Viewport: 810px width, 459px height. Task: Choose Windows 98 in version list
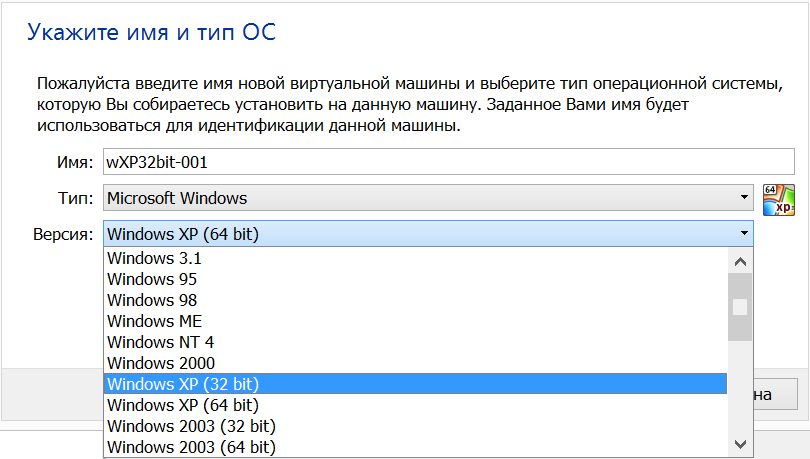pos(415,300)
